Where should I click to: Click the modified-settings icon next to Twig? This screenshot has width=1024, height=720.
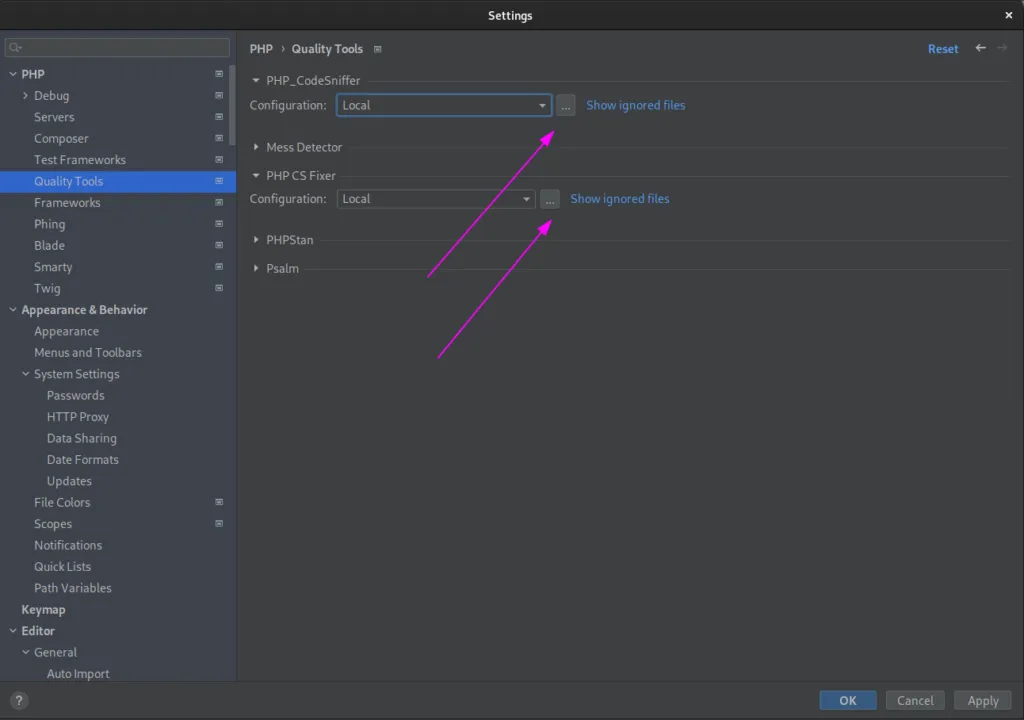pyautogui.click(x=218, y=288)
